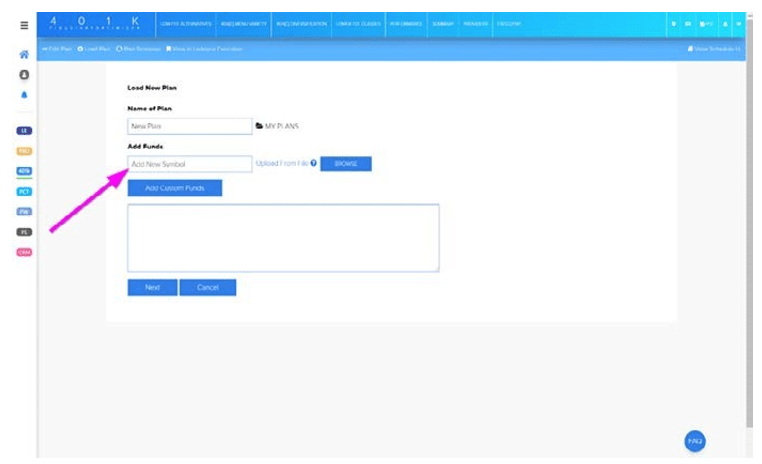This screenshot has height=464, width=762.
Task: Switch to the Performance tab
Action: (x=404, y=23)
